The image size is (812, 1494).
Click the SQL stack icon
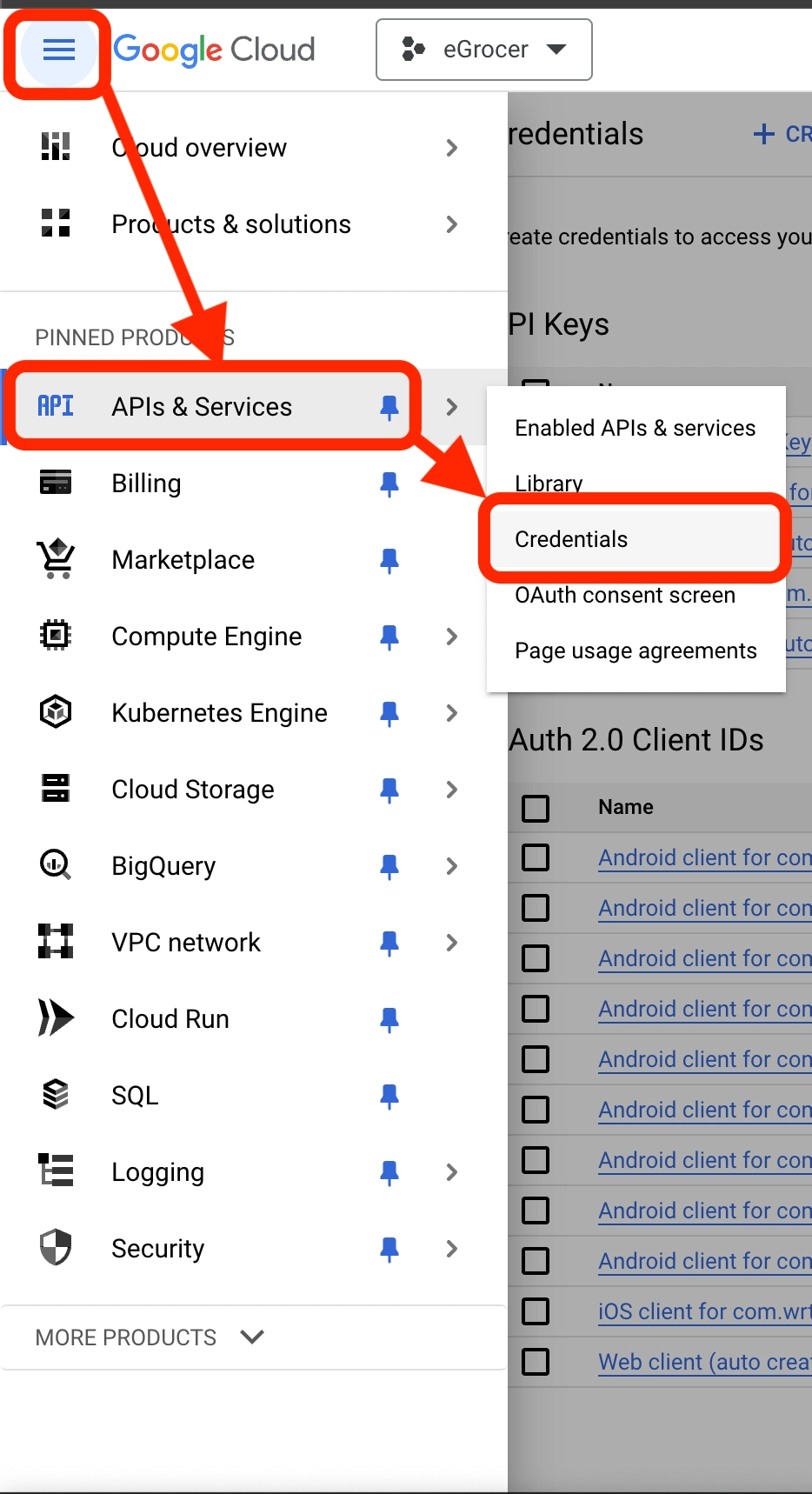pyautogui.click(x=56, y=1095)
